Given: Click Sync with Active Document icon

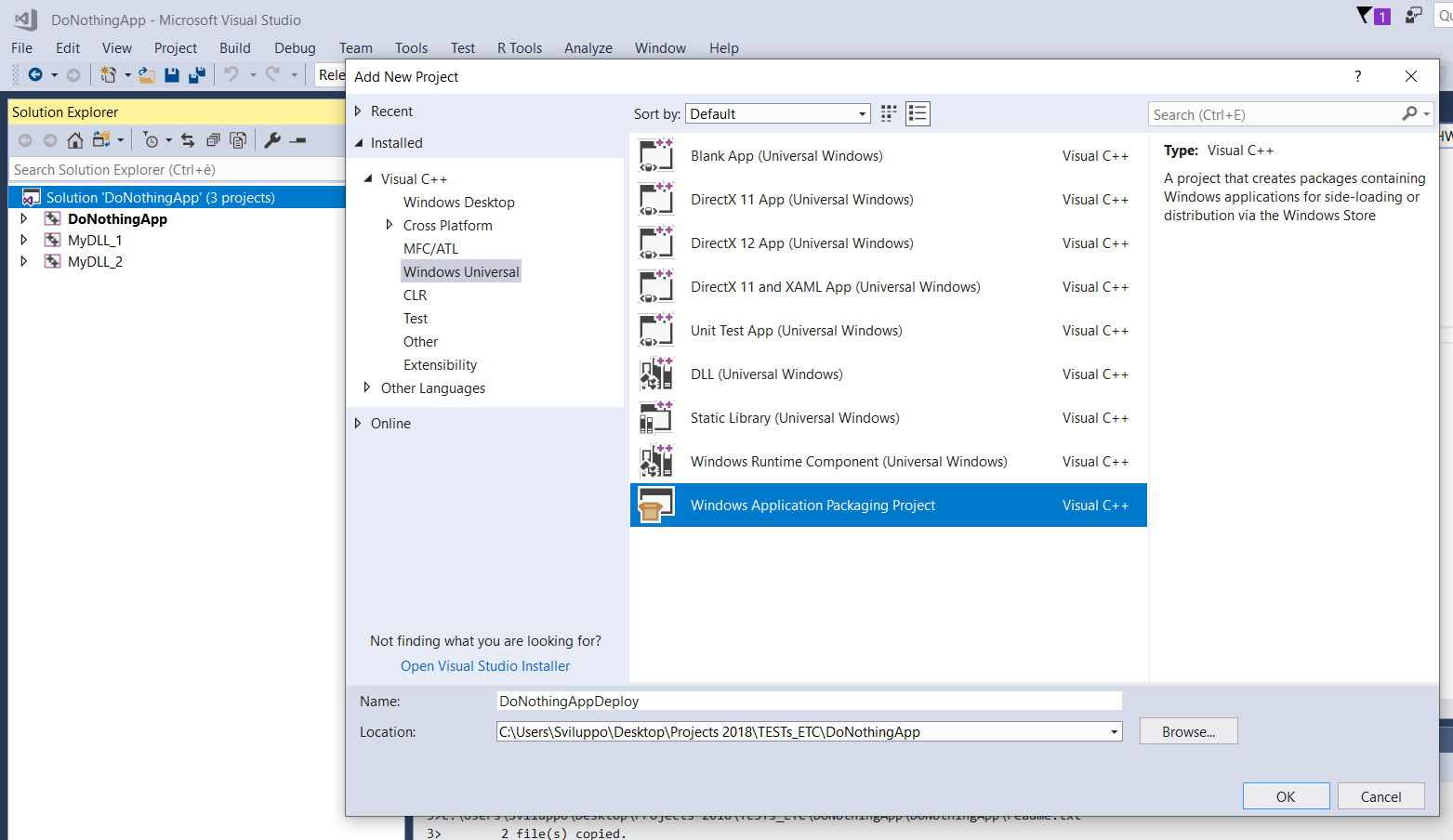Looking at the screenshot, I should pyautogui.click(x=188, y=140).
